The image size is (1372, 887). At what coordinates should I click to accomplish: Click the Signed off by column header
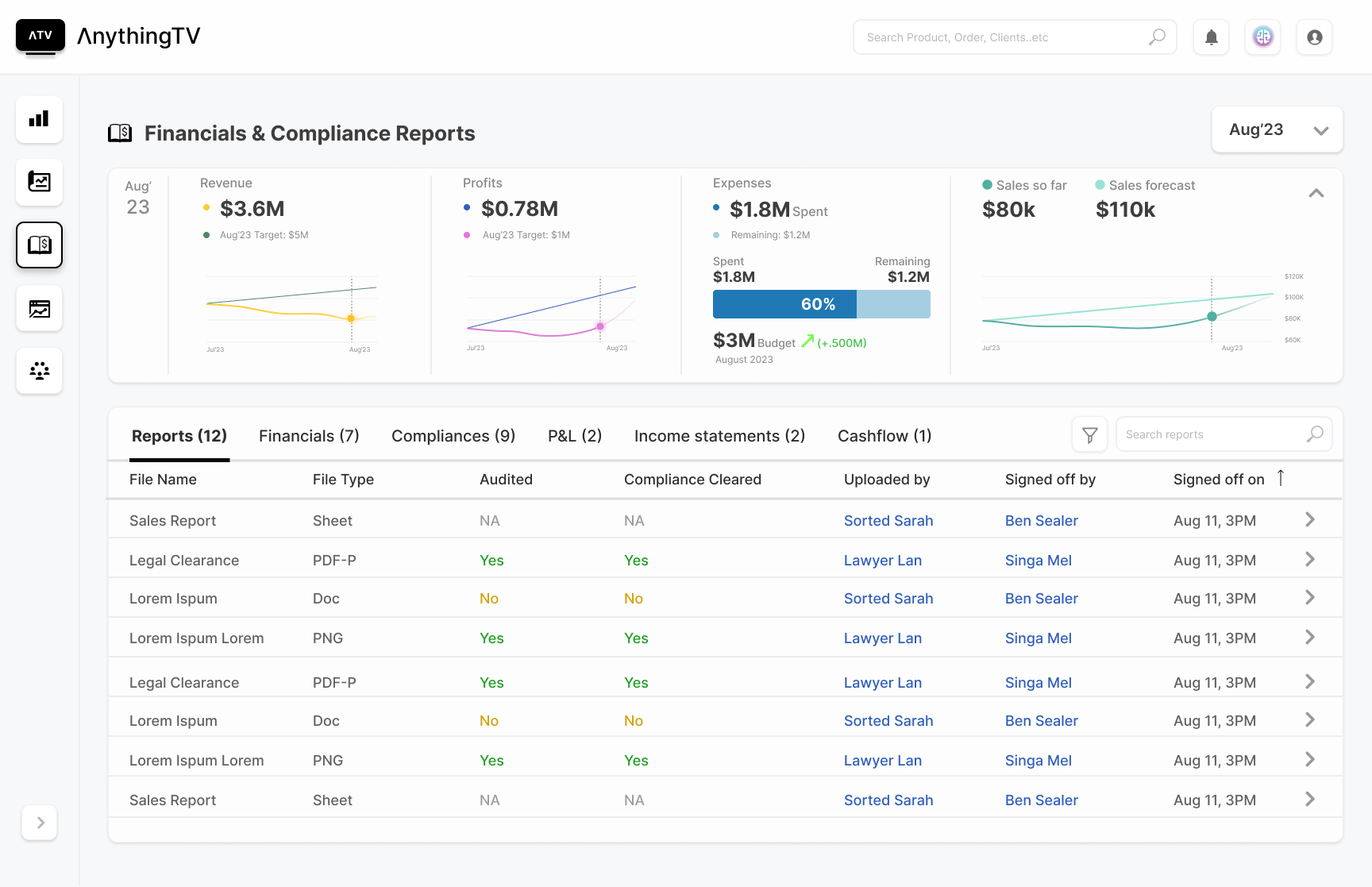(x=1050, y=480)
